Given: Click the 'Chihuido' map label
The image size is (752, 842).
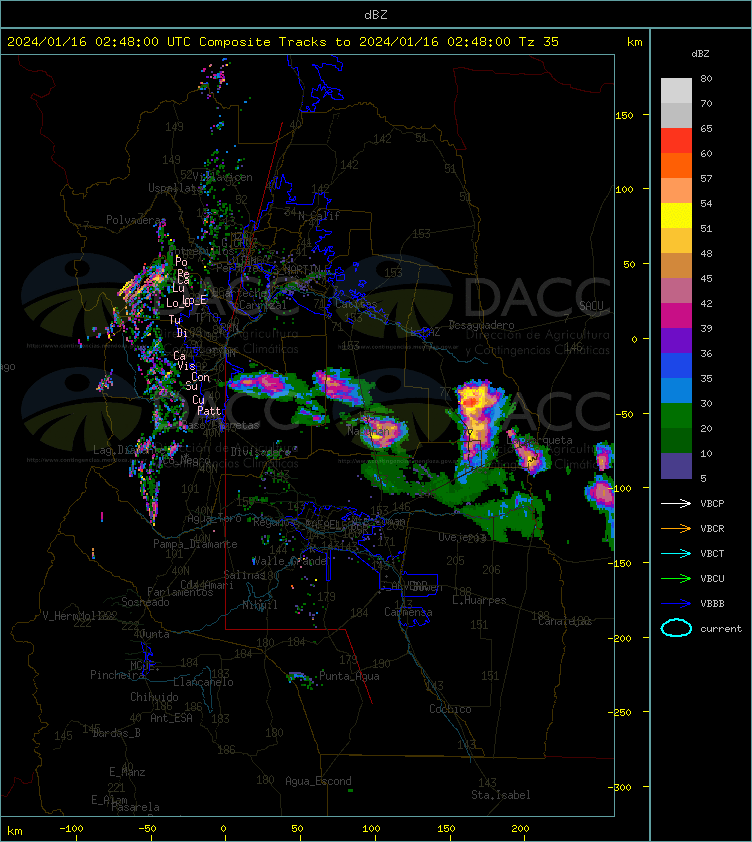Looking at the screenshot, I should [154, 697].
